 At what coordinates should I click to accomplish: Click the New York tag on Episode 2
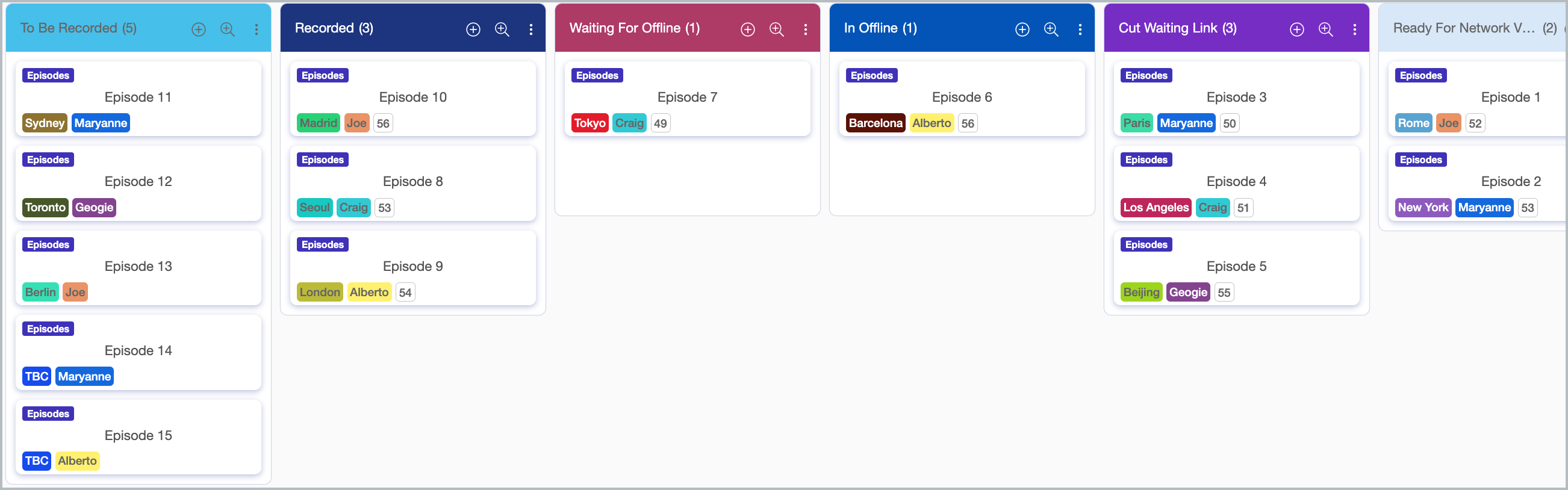click(x=1423, y=208)
